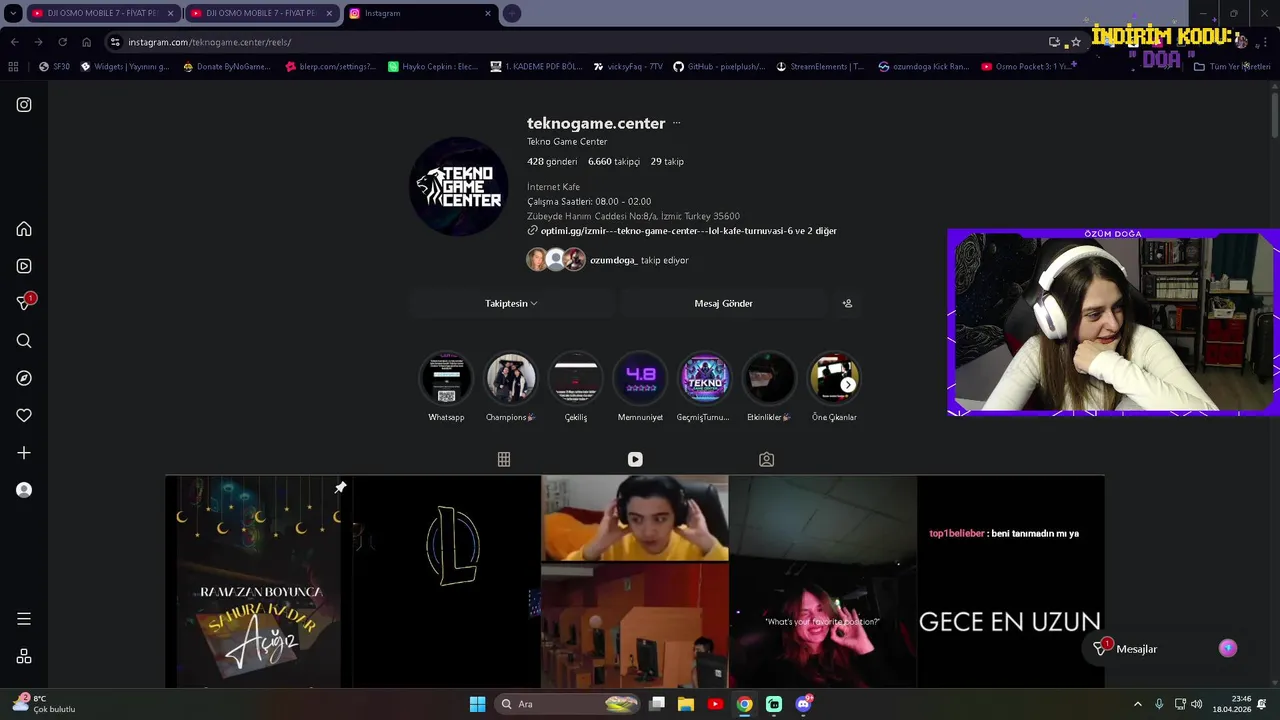Open the Osmo Pocket 3 bookmark
The height and width of the screenshot is (720, 1280).
point(1029,67)
